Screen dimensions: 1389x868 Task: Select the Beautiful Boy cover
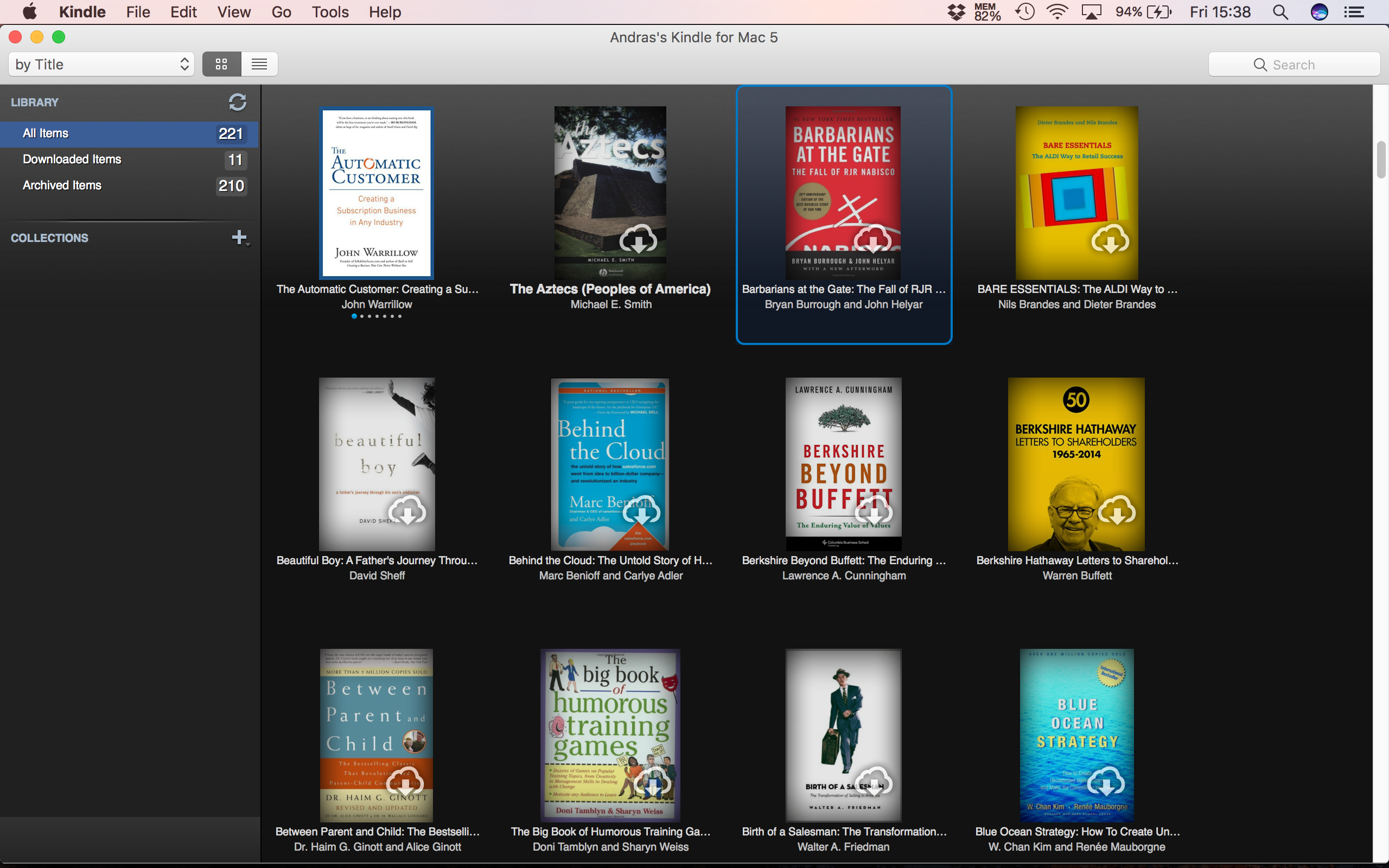pyautogui.click(x=377, y=464)
